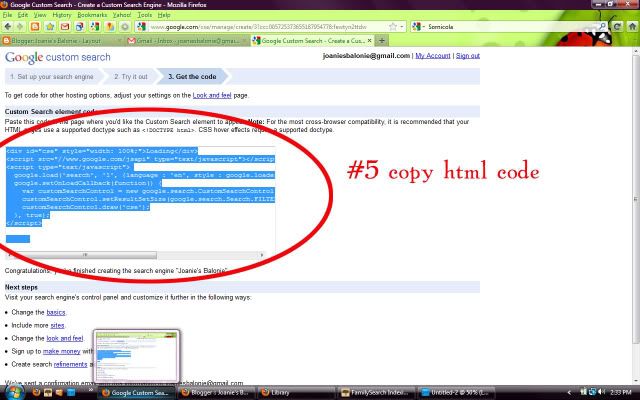Reload the page
This screenshot has width=640, height=400.
coord(617,27)
